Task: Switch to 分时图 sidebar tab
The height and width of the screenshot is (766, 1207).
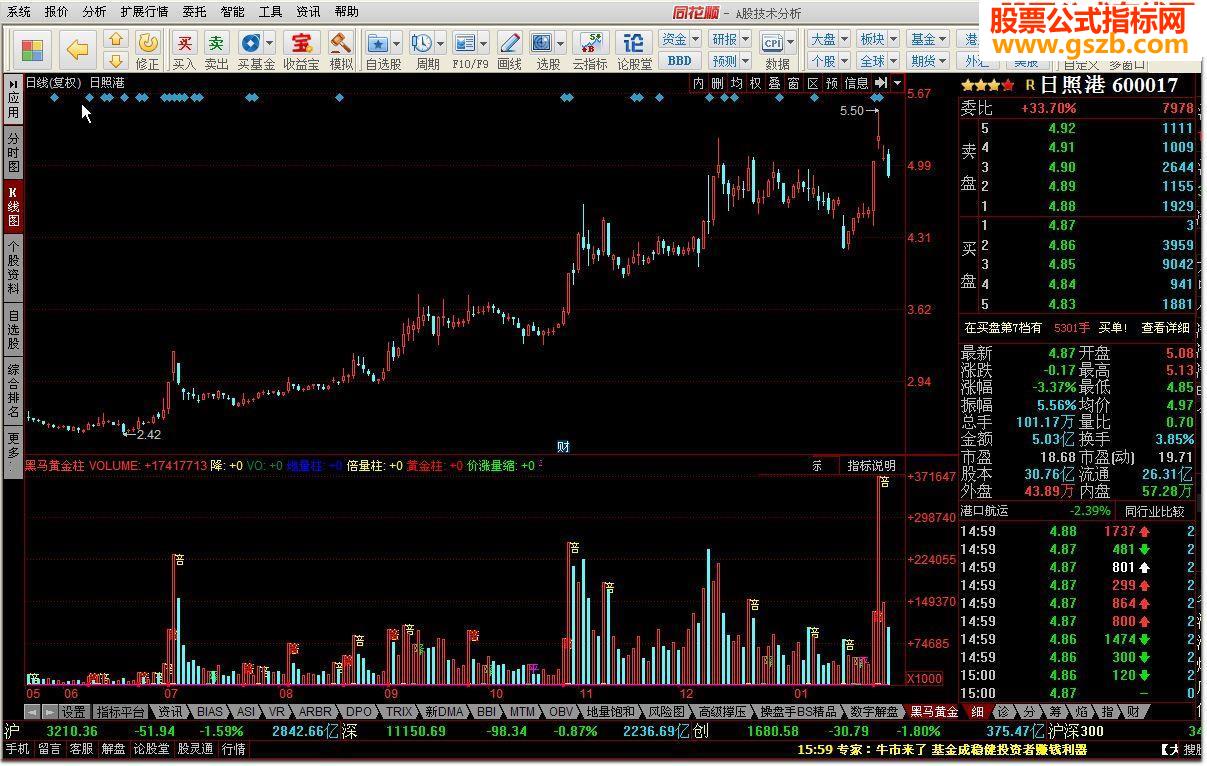Action: (x=13, y=152)
